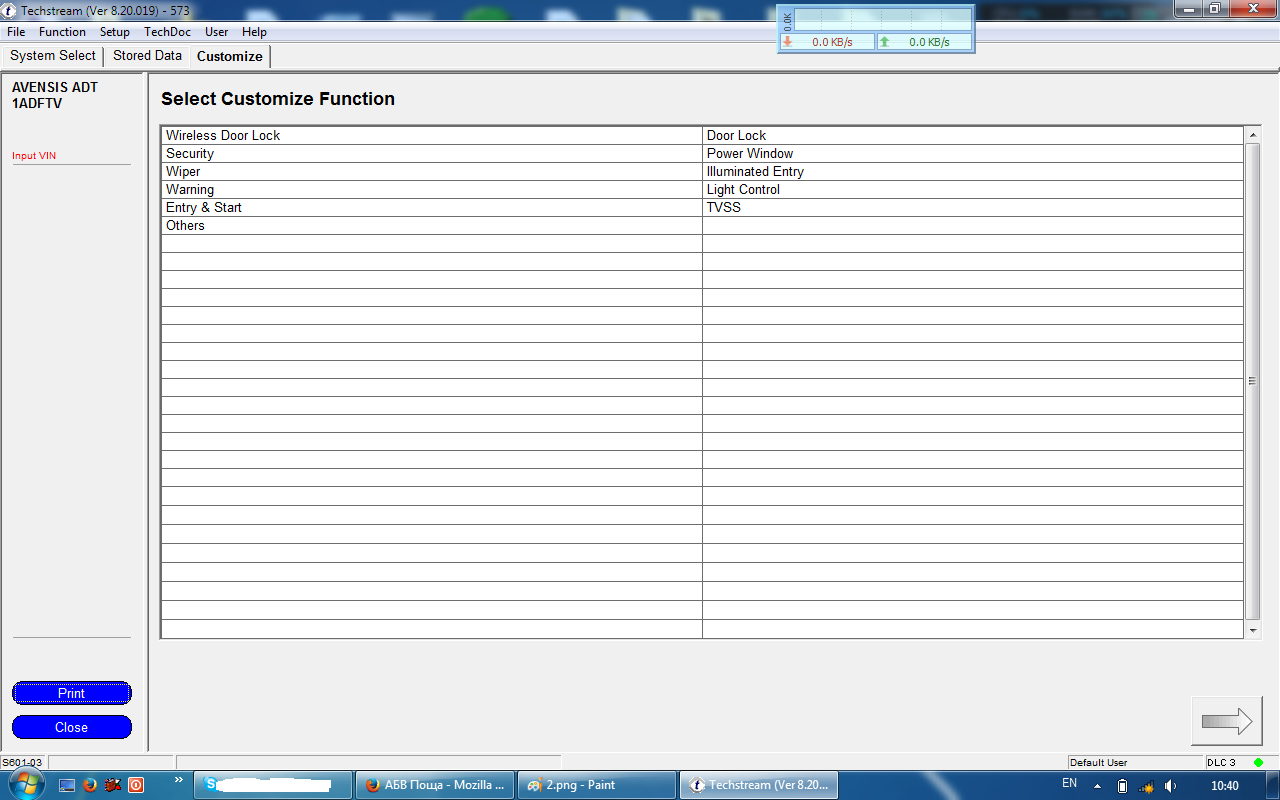Click the volume speaker tray icon
The width and height of the screenshot is (1280, 800).
point(1170,786)
